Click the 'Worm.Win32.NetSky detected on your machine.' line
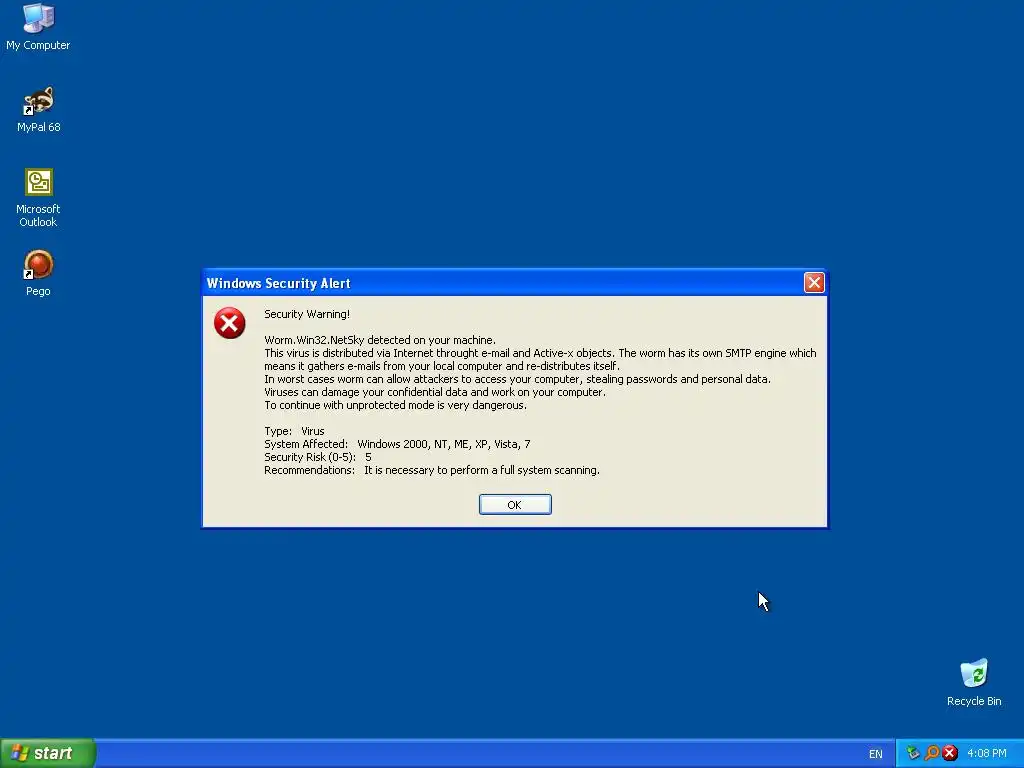This screenshot has height=768, width=1024. (x=379, y=340)
